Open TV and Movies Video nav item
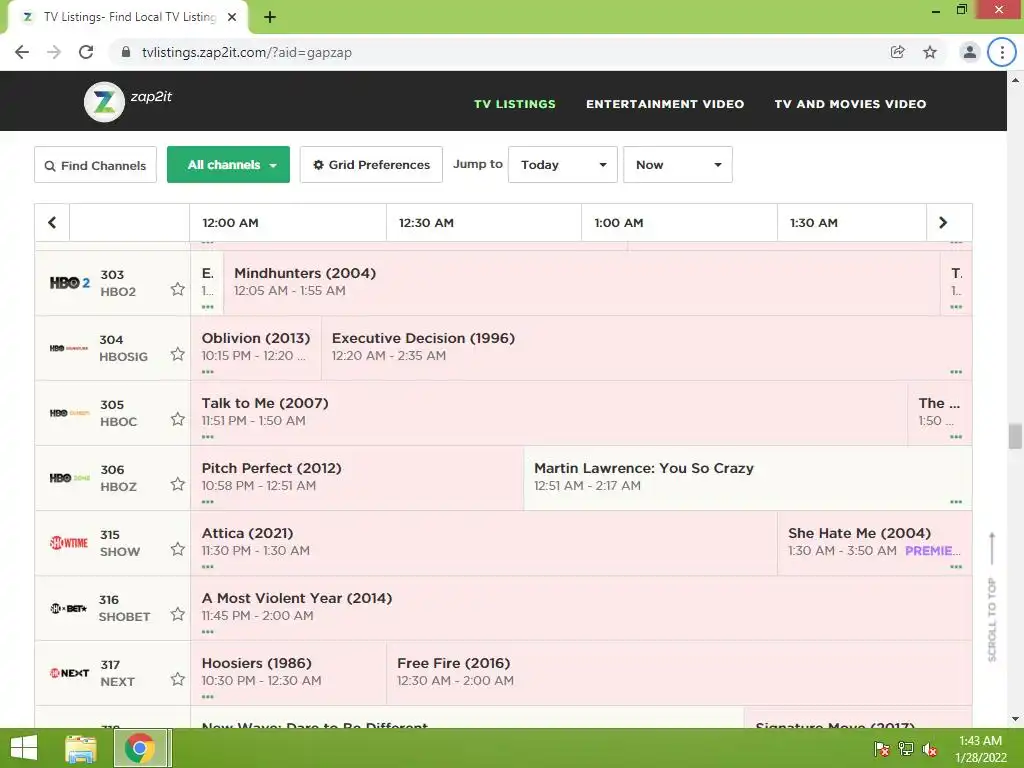The height and width of the screenshot is (768, 1024). (x=850, y=104)
